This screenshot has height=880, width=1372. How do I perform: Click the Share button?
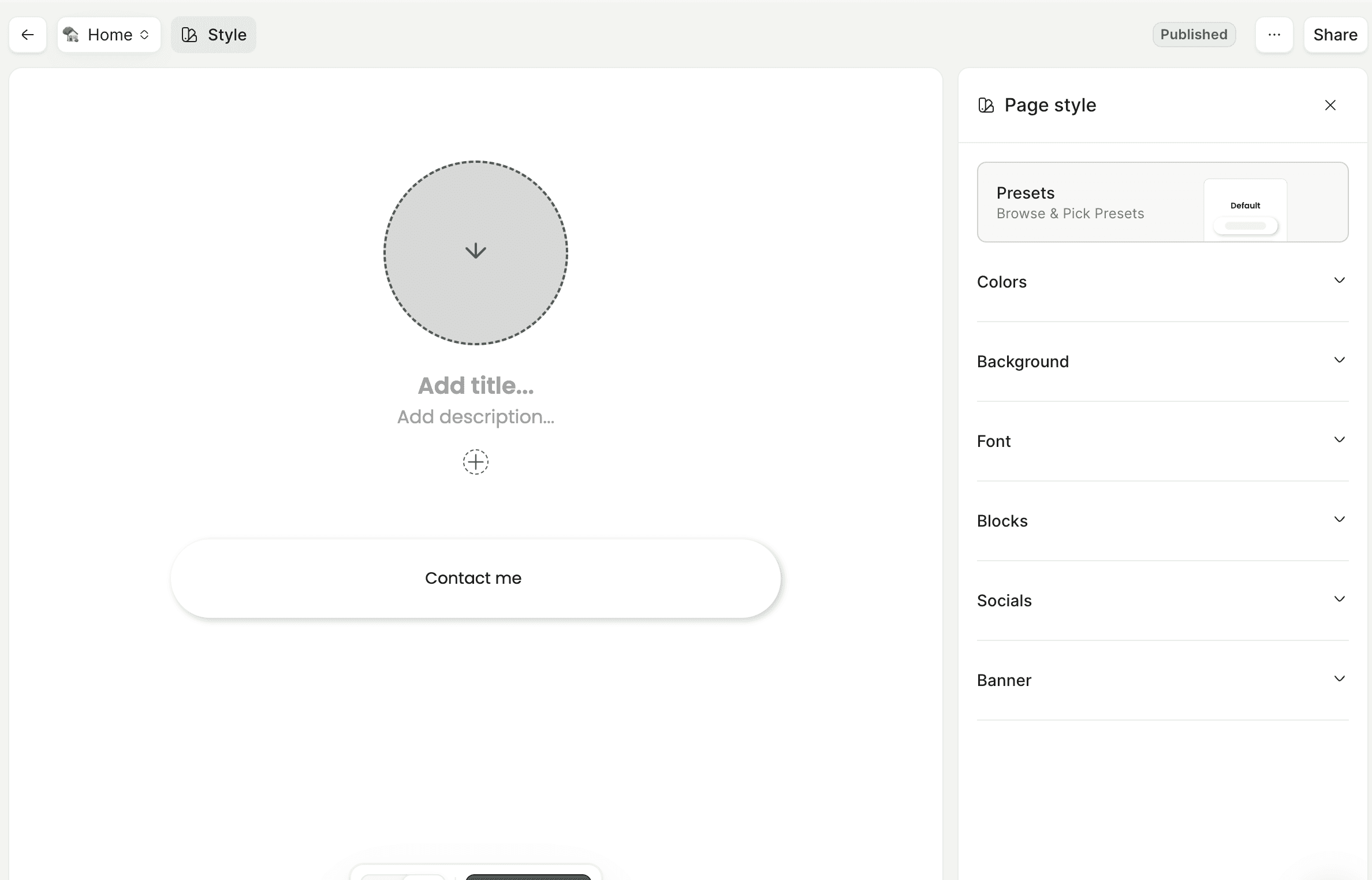[1335, 35]
